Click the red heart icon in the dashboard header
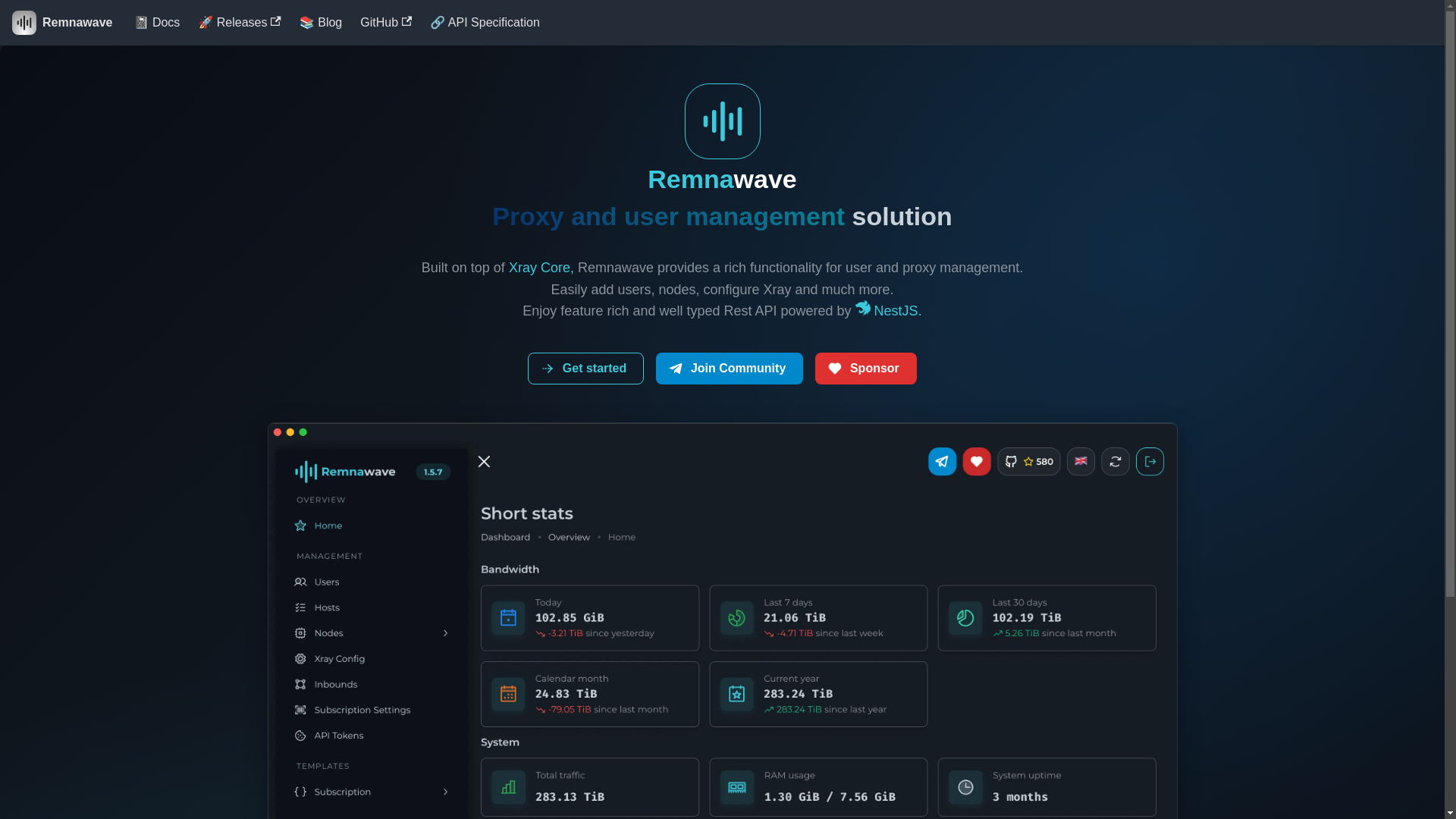 (977, 461)
